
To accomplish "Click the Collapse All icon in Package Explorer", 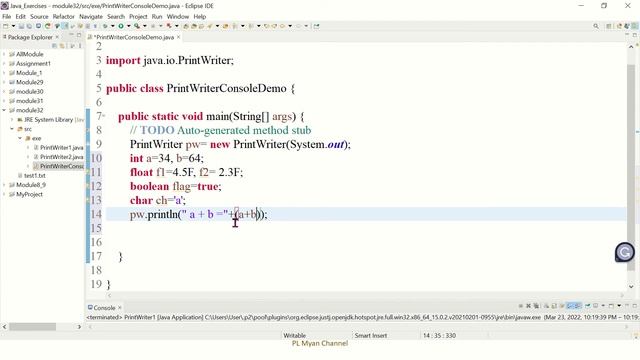I will 54,46.
